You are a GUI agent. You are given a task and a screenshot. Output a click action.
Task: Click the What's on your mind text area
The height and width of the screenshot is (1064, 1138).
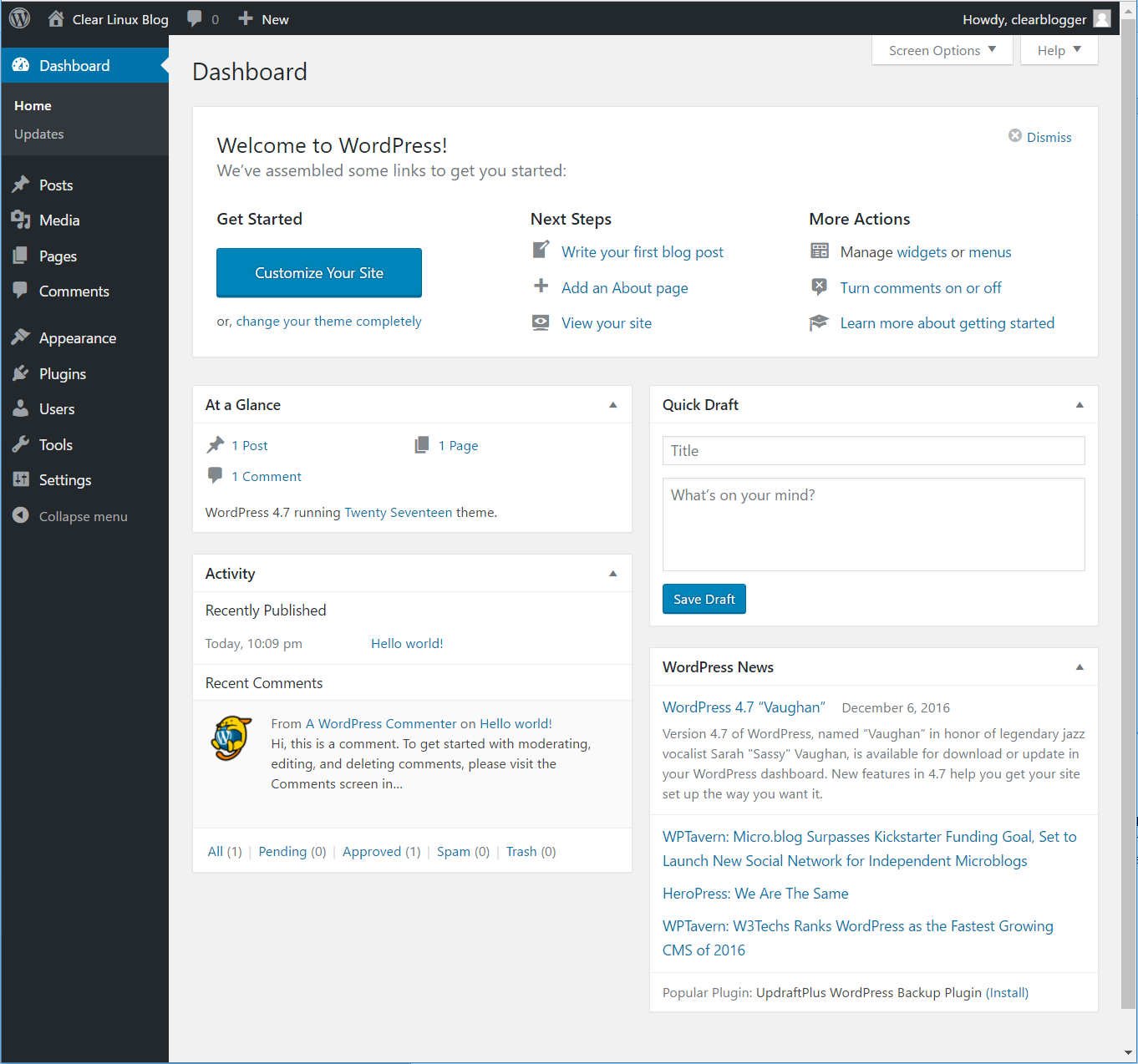pos(874,524)
